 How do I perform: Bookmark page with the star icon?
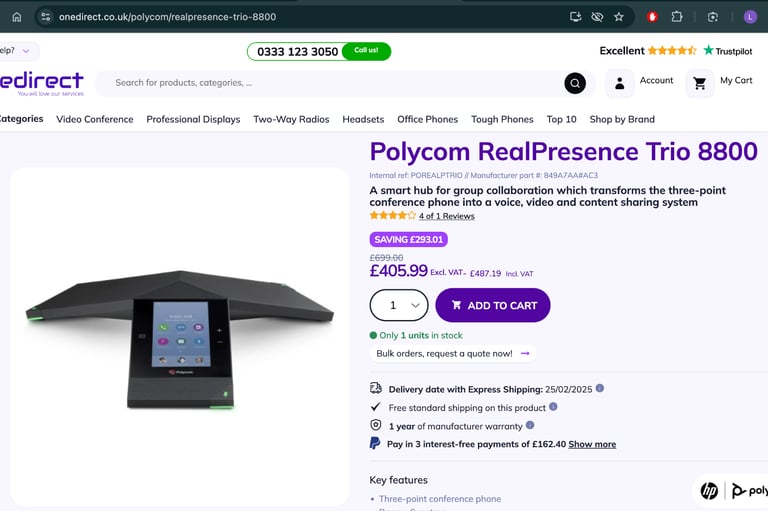pyautogui.click(x=619, y=17)
